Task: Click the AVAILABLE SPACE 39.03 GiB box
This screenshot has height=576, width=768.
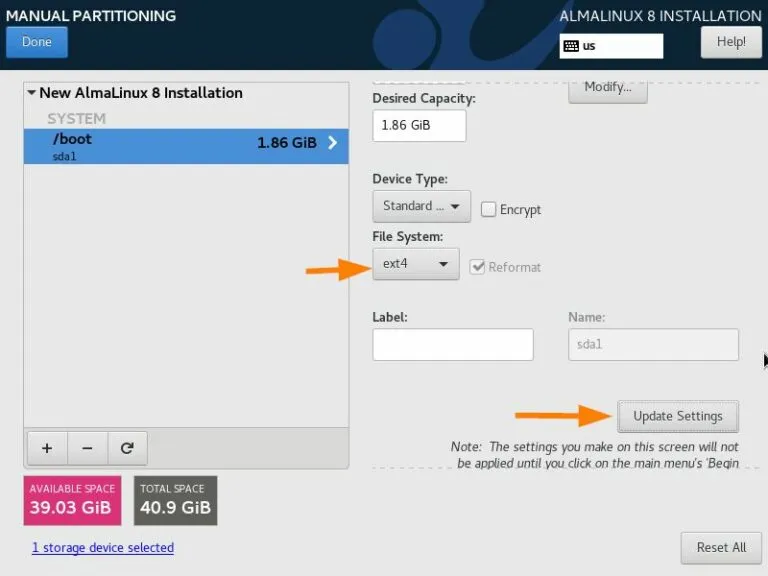Action: point(72,501)
